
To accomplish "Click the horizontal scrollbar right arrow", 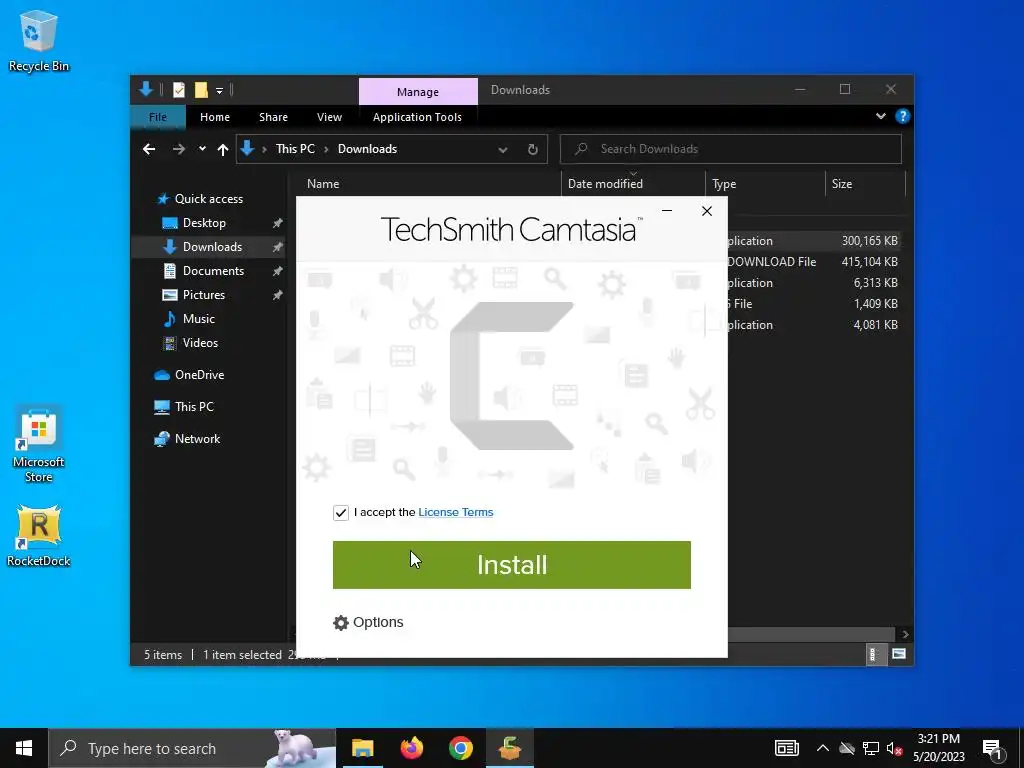I will click(904, 634).
